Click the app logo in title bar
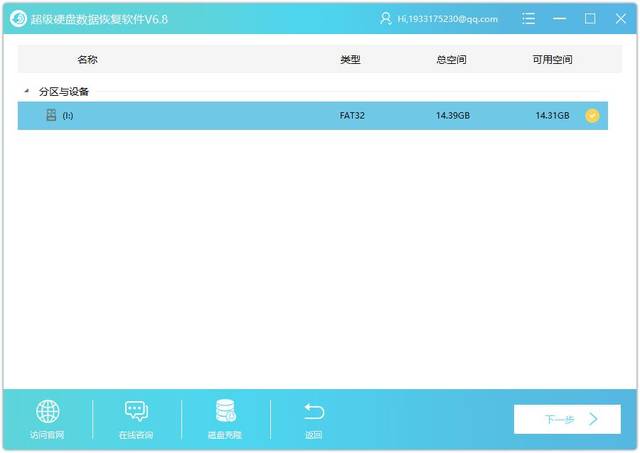This screenshot has width=640, height=453. 18,19
